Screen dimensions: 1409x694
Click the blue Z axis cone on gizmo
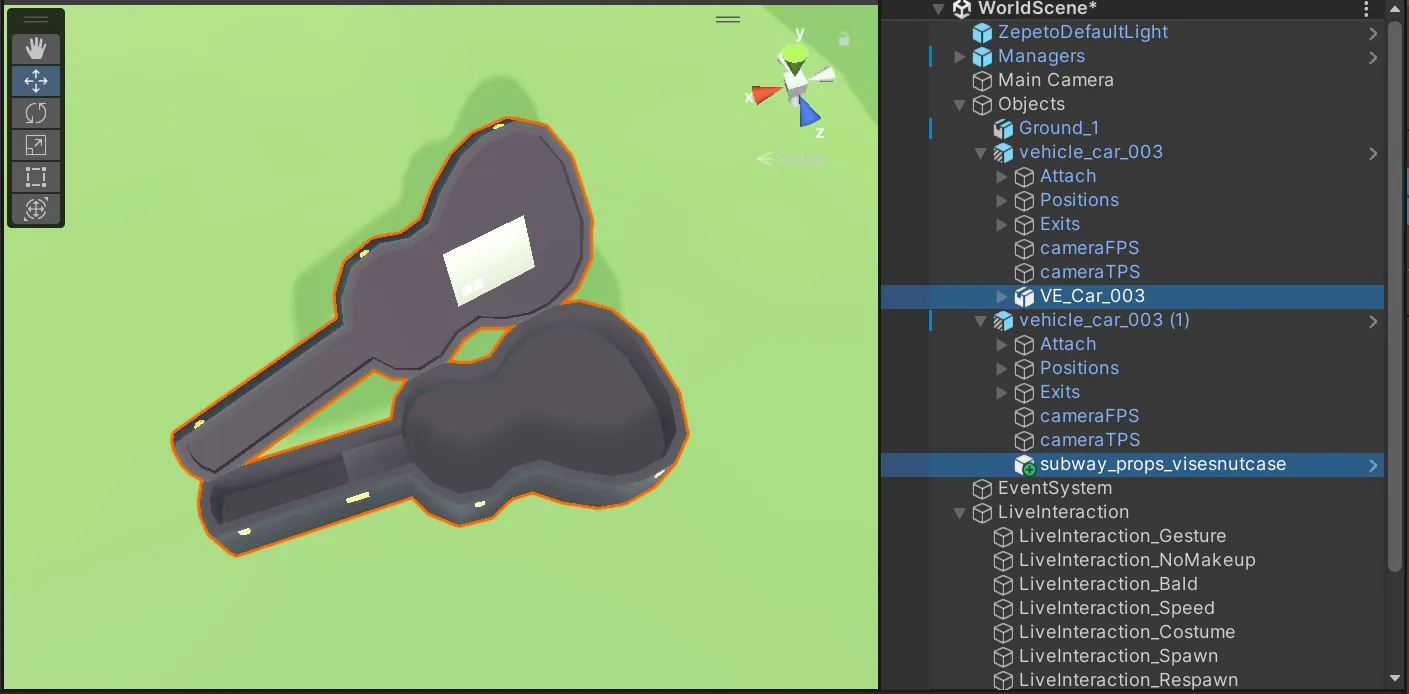[x=809, y=112]
